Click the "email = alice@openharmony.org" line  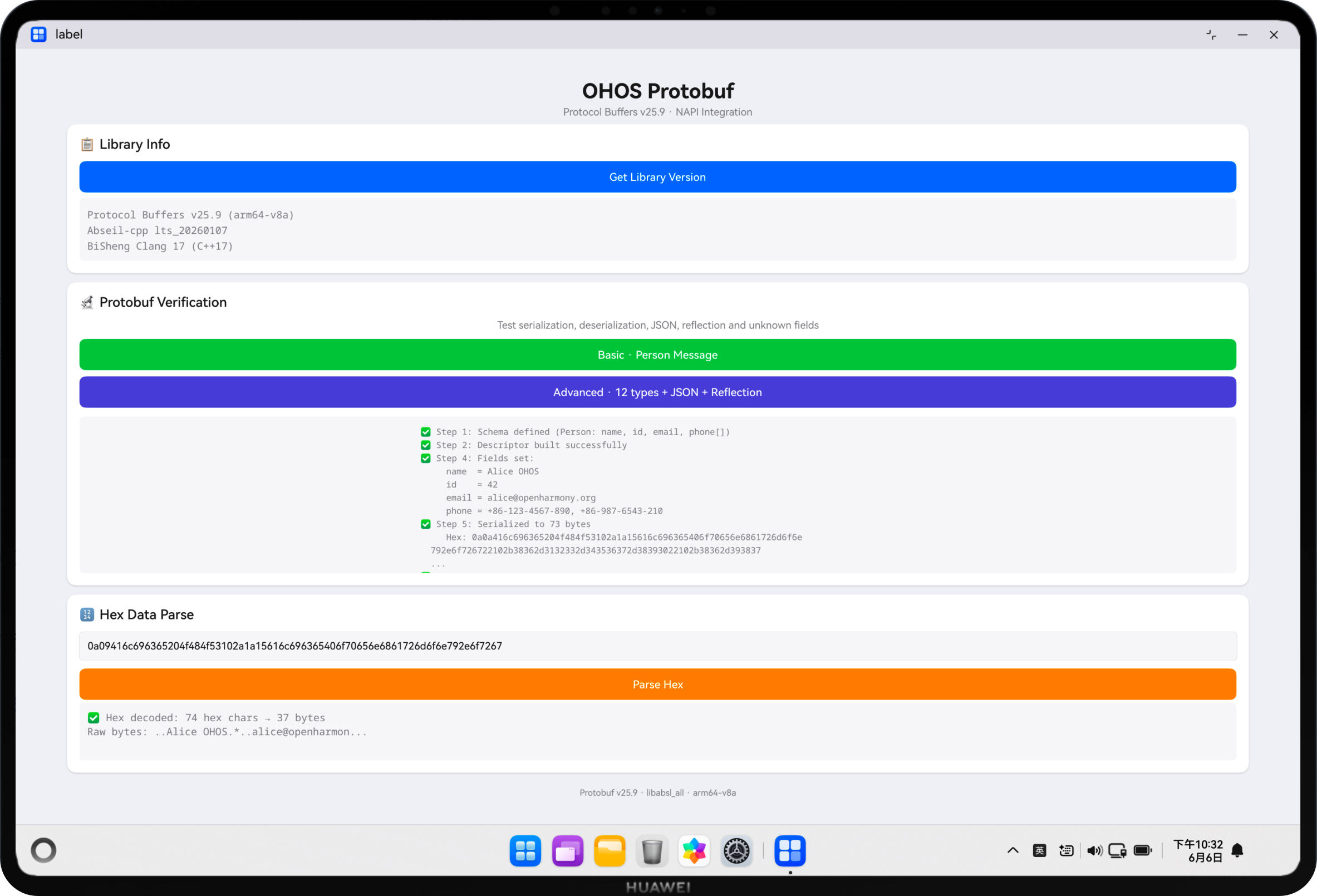pyautogui.click(x=520, y=498)
